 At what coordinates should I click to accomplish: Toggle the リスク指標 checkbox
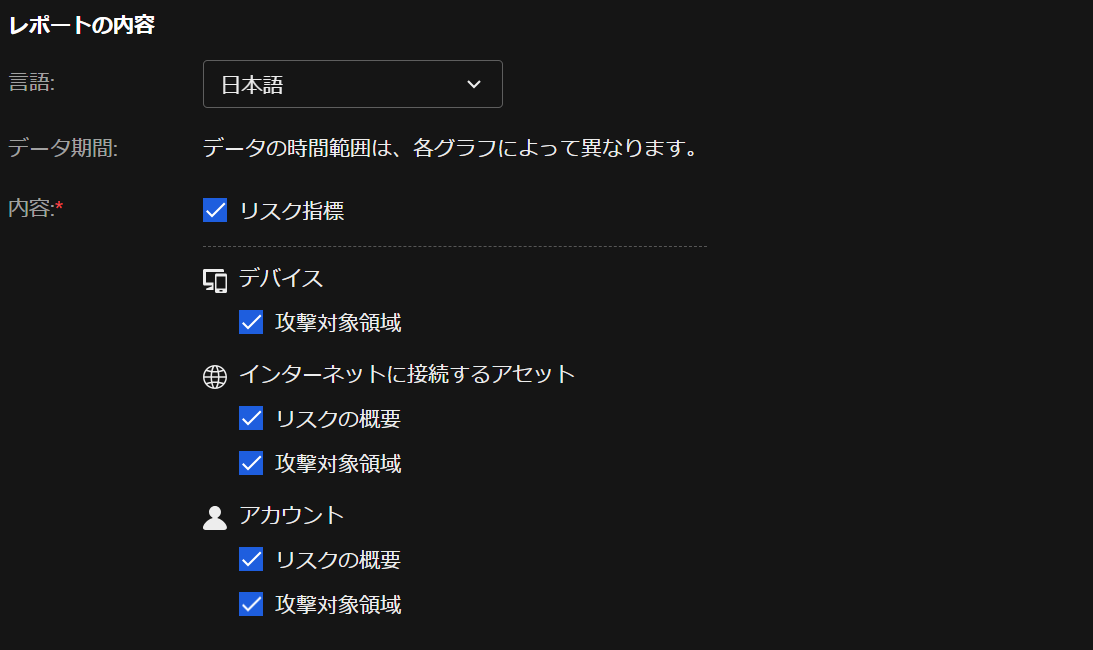click(x=215, y=211)
